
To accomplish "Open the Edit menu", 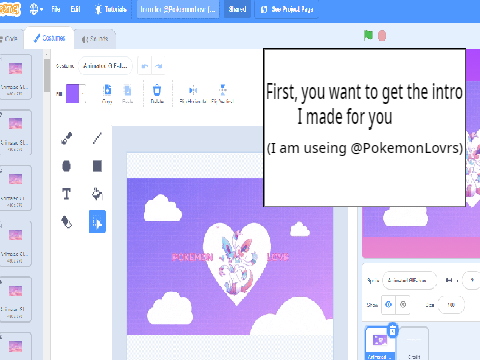I will coord(75,9).
